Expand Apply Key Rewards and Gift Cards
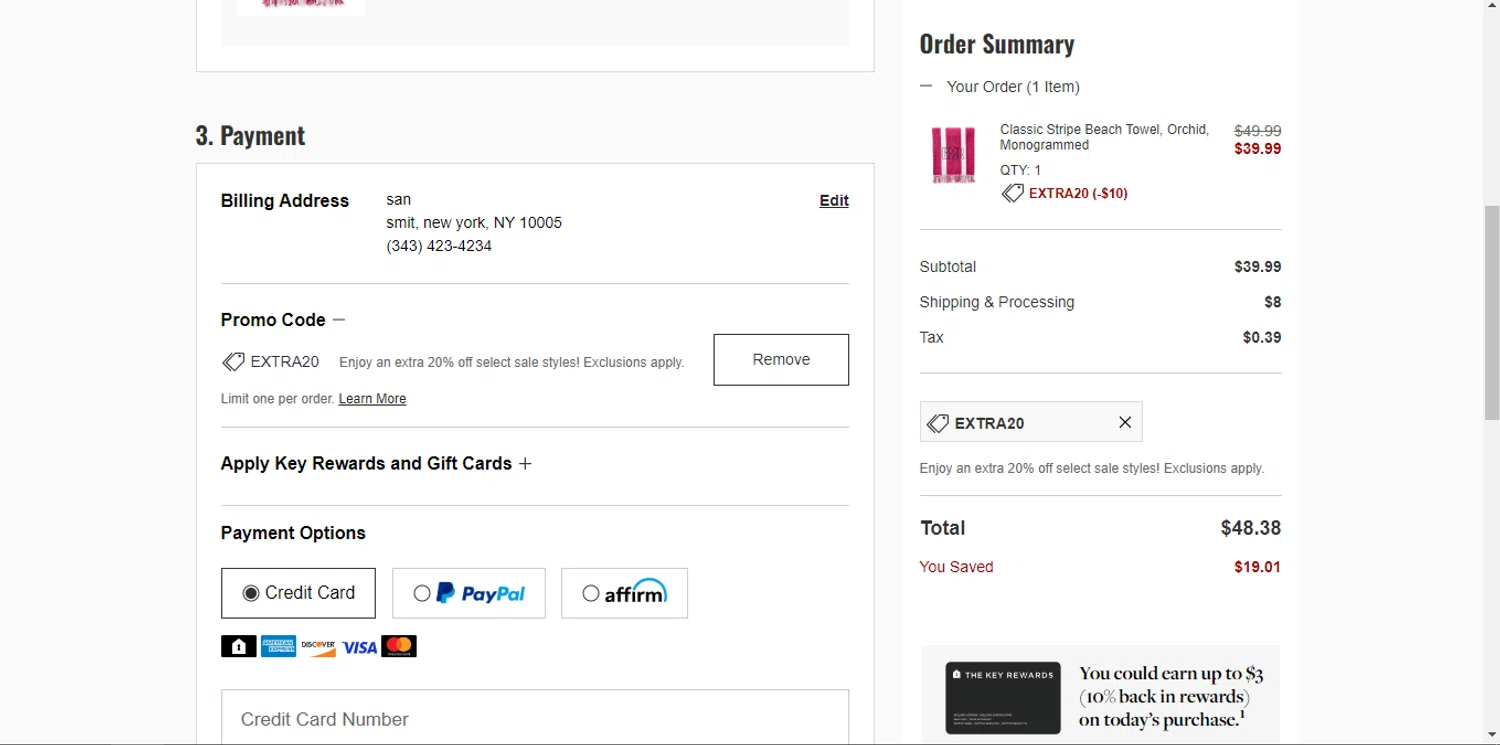Viewport: 1500px width, 745px height. tap(525, 464)
